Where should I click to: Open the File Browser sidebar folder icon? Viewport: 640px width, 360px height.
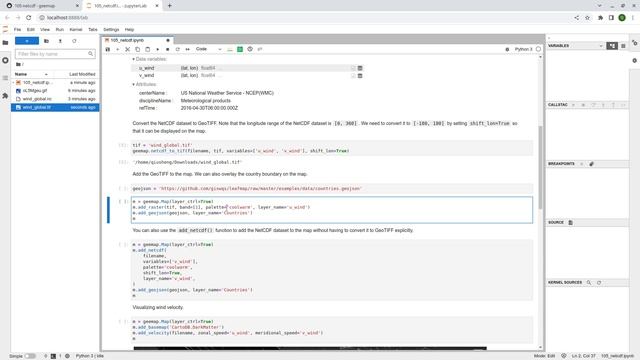[x=5, y=42]
